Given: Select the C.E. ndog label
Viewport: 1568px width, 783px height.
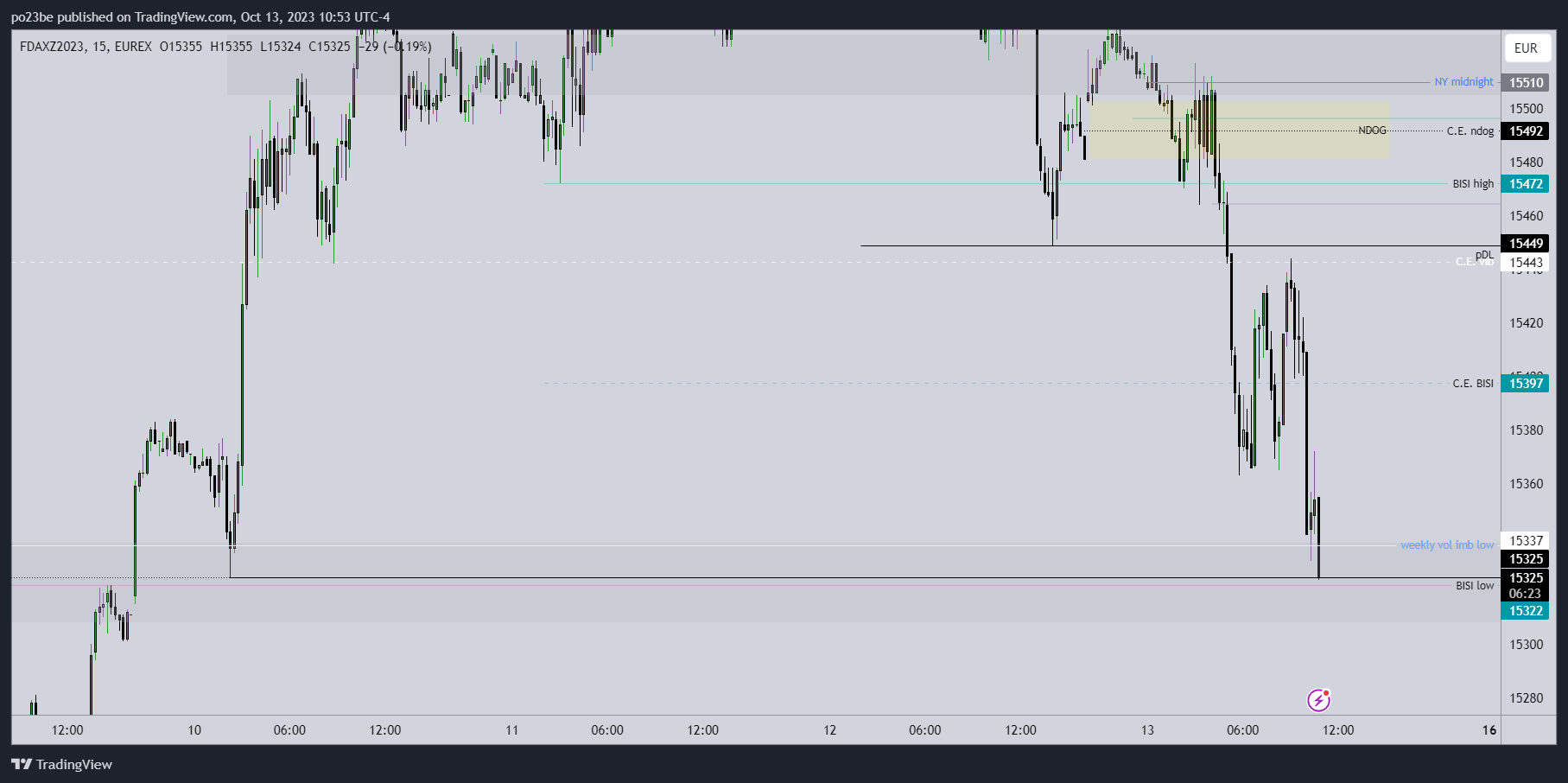Looking at the screenshot, I should pos(1470,131).
